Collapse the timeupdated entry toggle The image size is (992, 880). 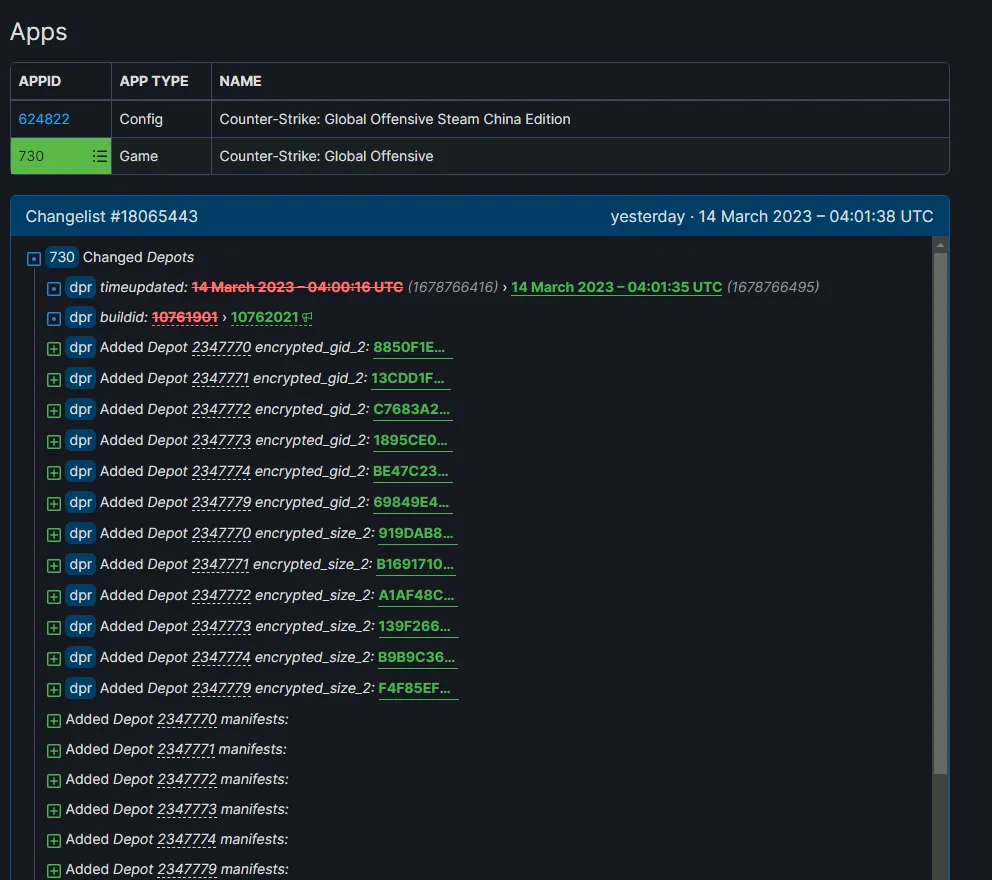(x=54, y=288)
